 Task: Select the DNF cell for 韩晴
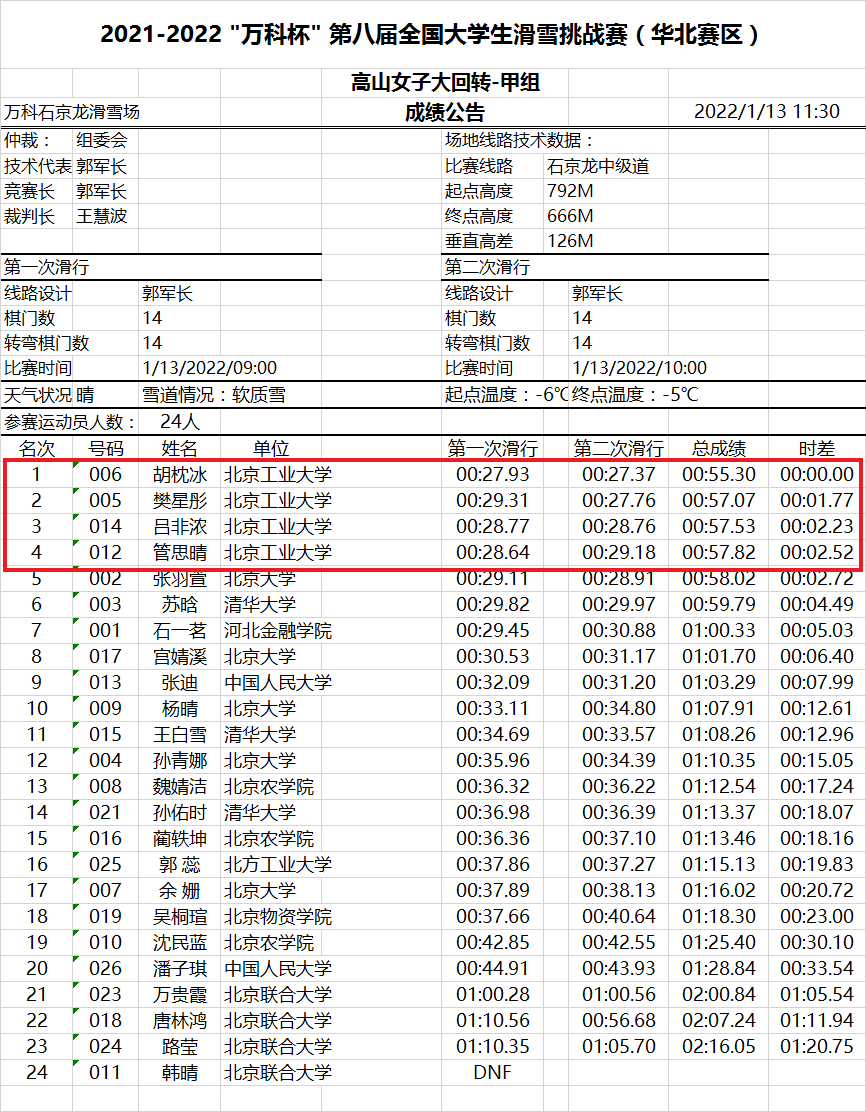click(x=492, y=1072)
